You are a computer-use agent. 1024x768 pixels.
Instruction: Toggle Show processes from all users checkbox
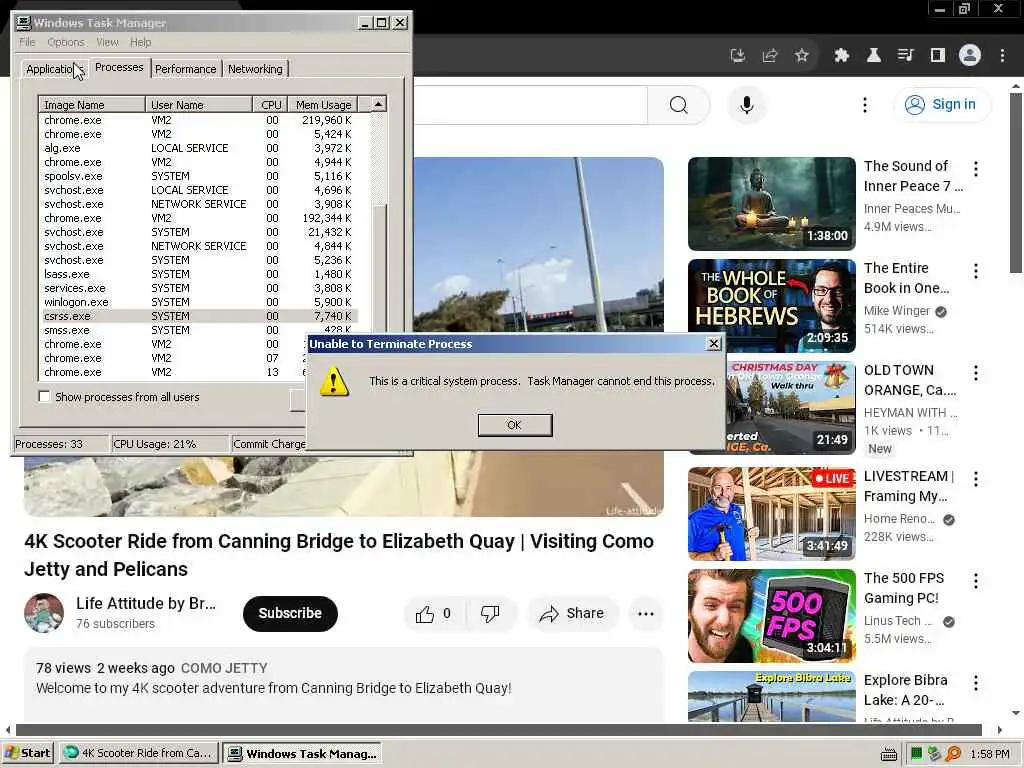44,396
